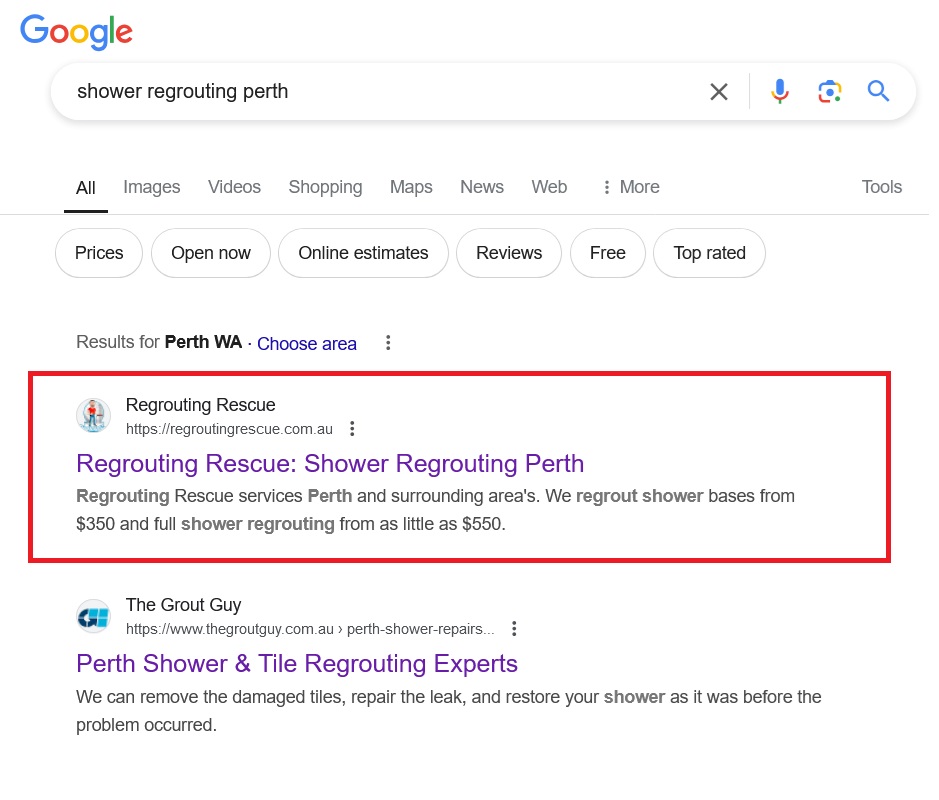
Task: Click the Google logo
Action: (76, 31)
